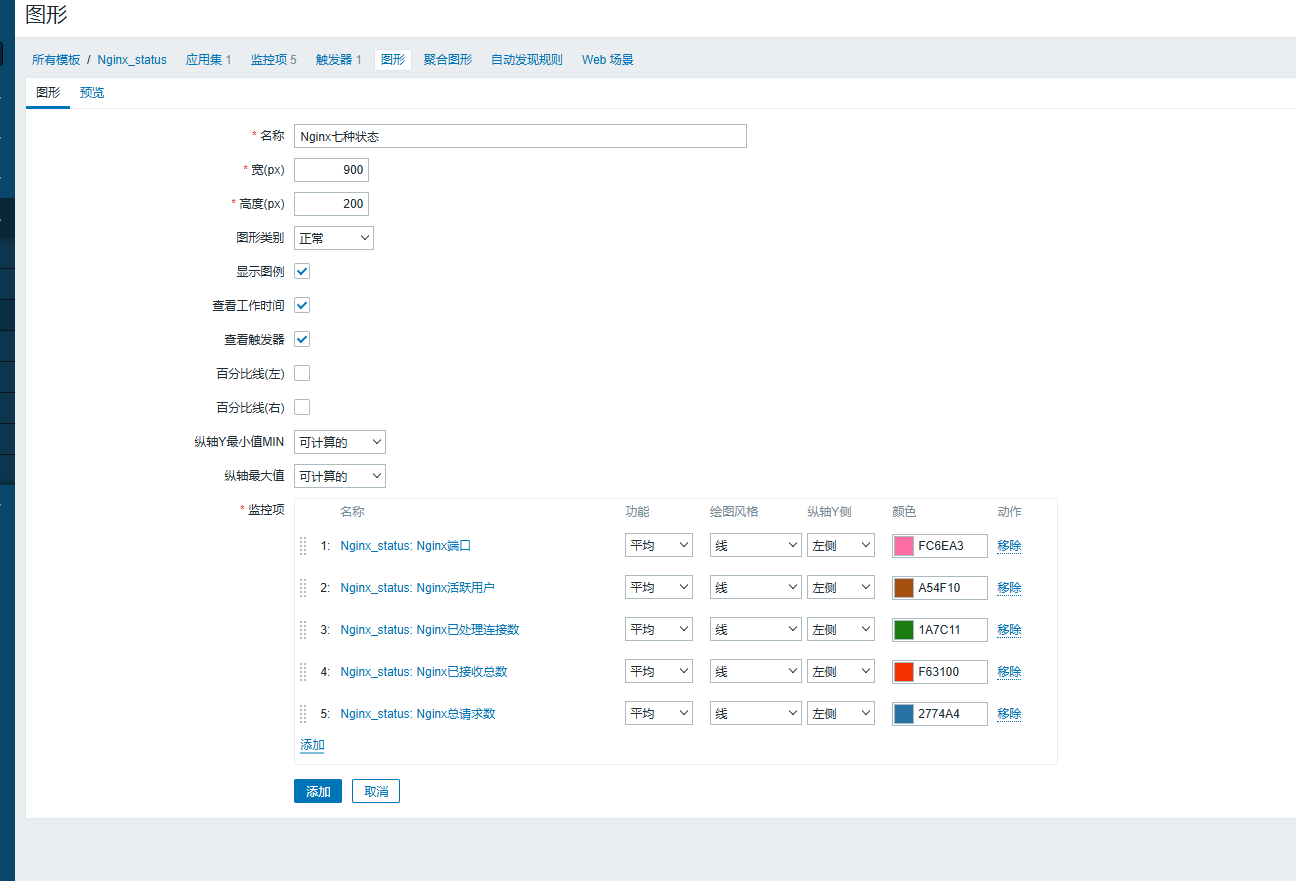
Task: Open the 功能 dropdown for Nginx已接收总数
Action: (x=659, y=672)
